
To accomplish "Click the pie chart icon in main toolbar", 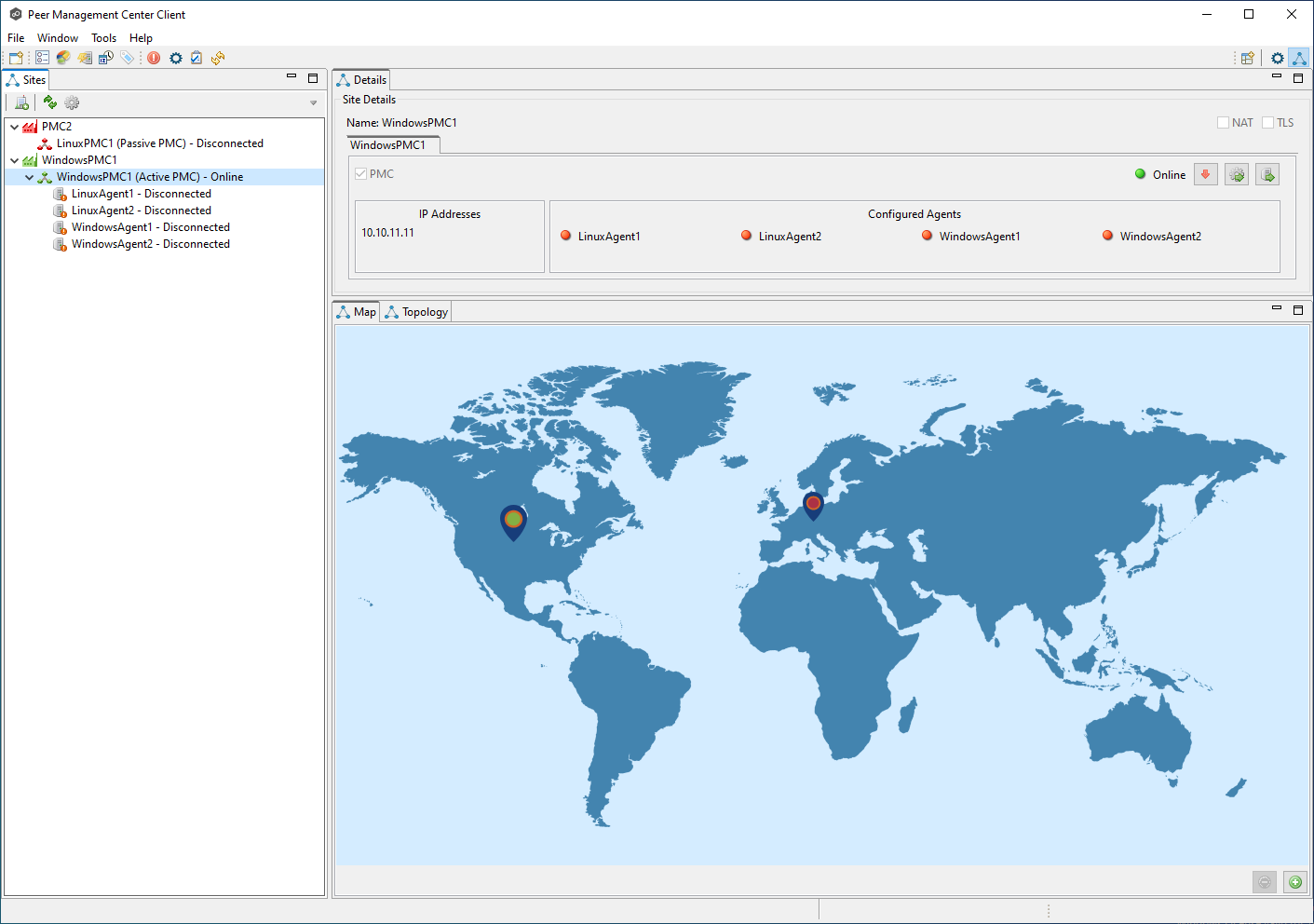I will point(63,58).
